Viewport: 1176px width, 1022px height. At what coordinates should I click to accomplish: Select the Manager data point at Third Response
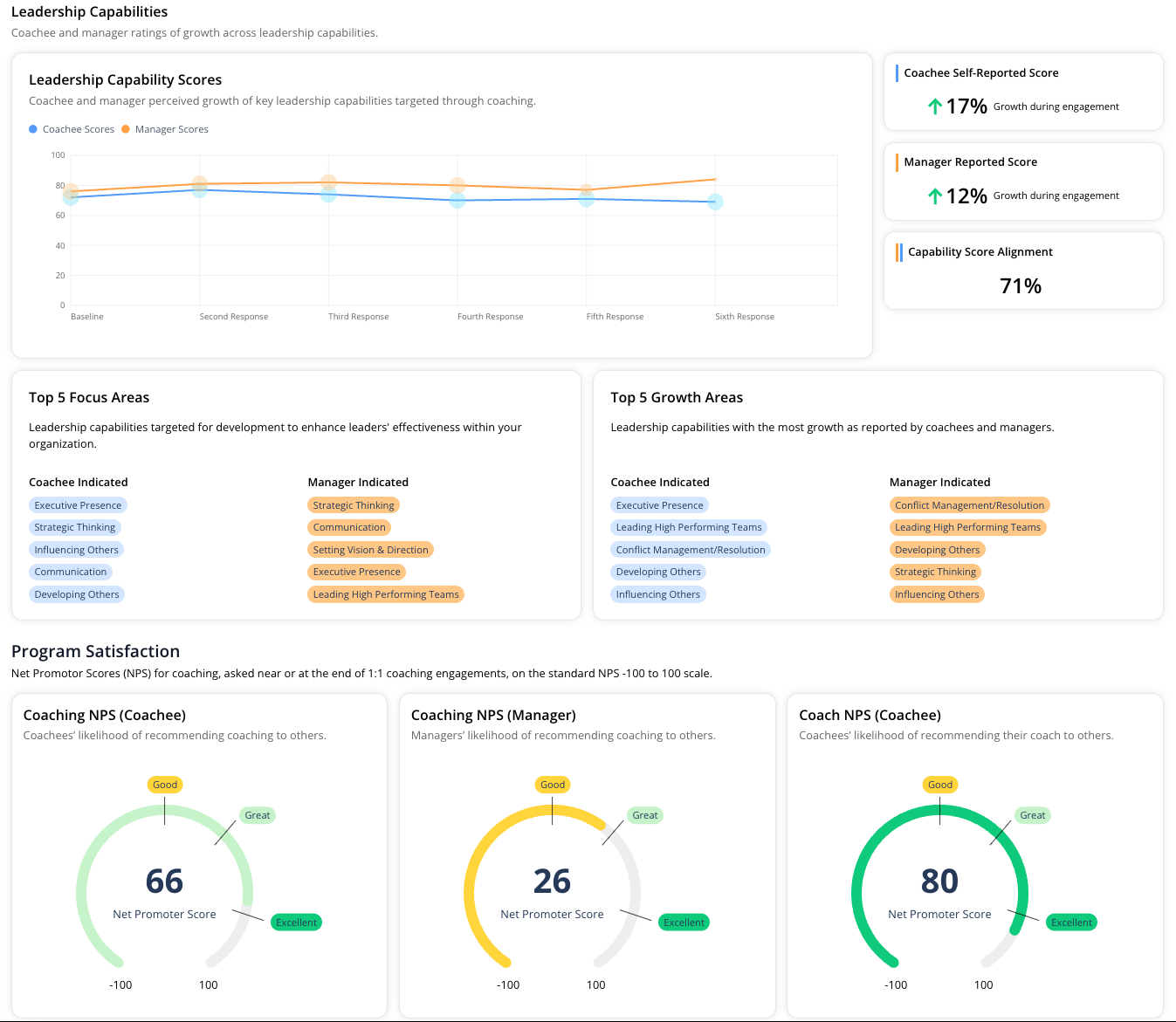(x=328, y=182)
